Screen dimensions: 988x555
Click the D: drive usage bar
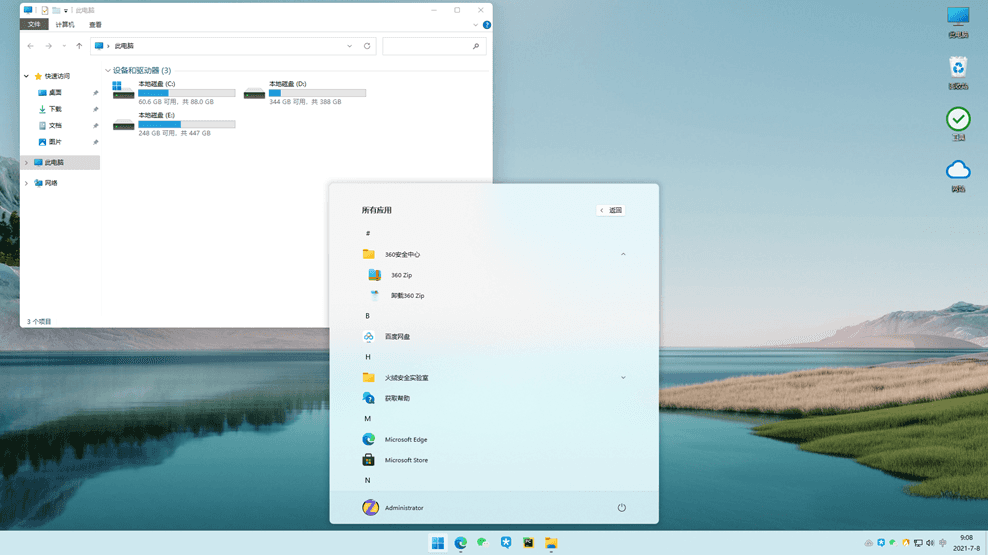point(318,93)
